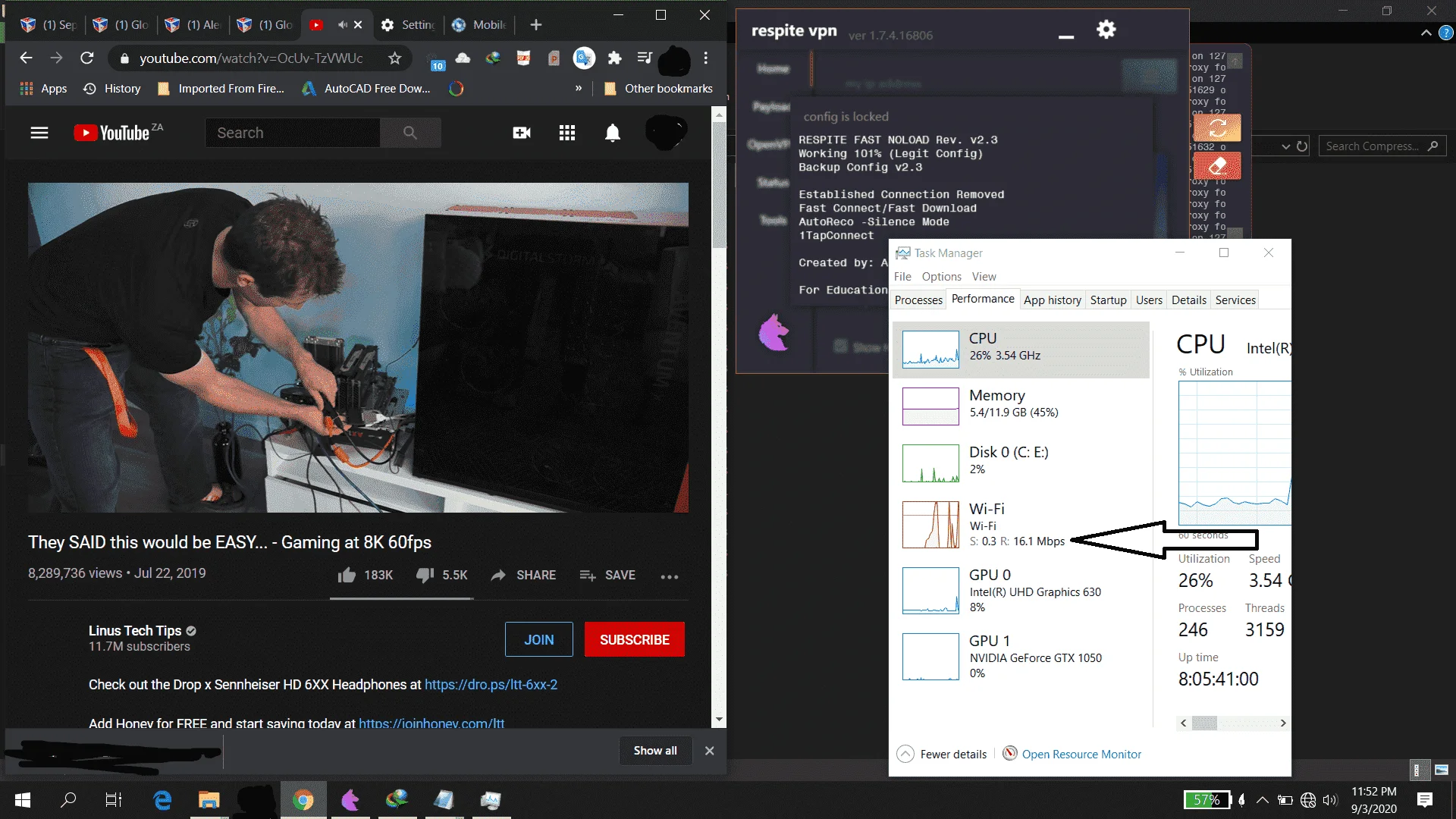Click the red SUBSCRIBE button
Image resolution: width=1456 pixels, height=819 pixels.
(x=635, y=639)
